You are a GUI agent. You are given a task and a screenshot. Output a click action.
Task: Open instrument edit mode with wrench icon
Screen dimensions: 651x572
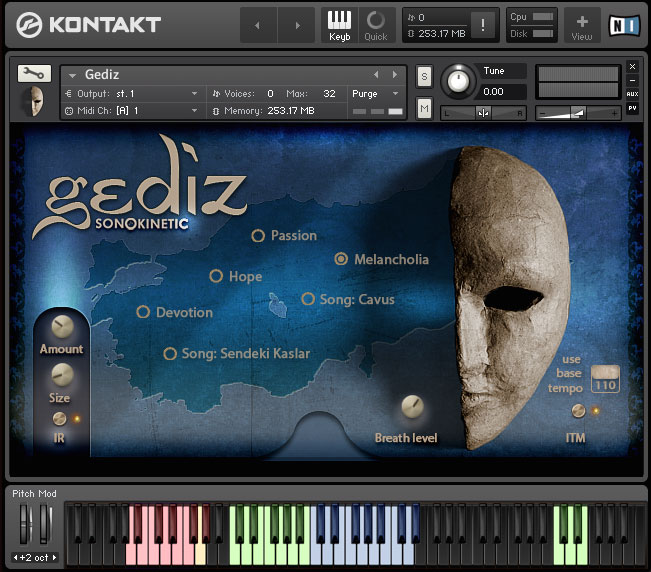[34, 73]
